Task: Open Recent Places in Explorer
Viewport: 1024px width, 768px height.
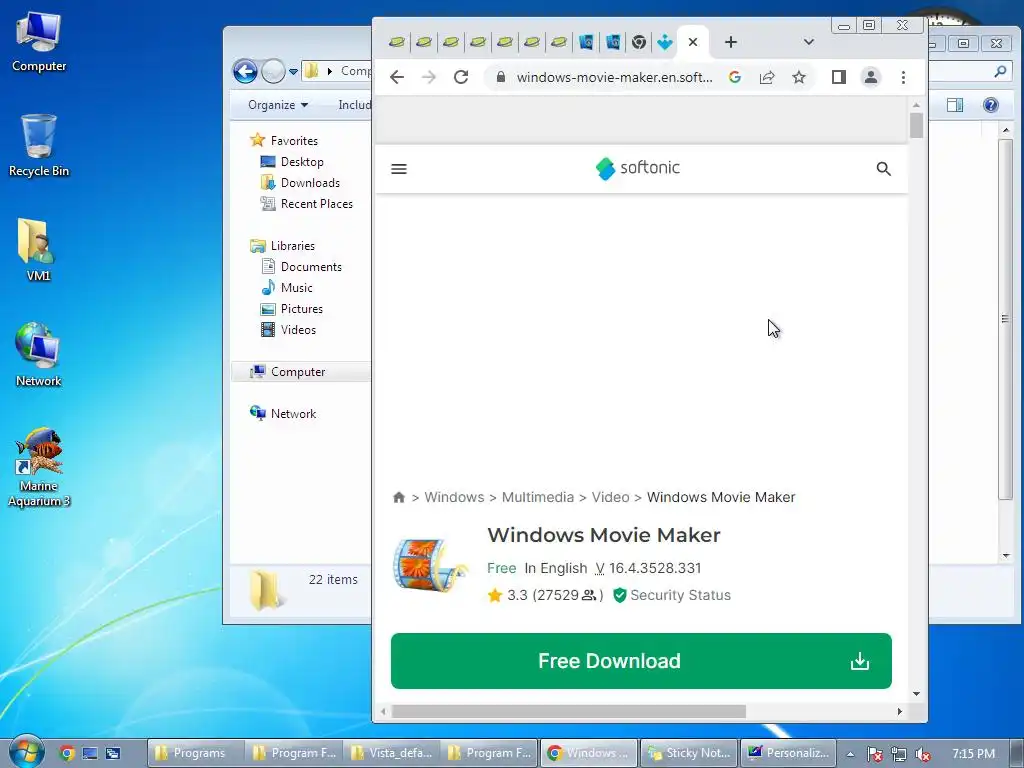Action: click(316, 204)
